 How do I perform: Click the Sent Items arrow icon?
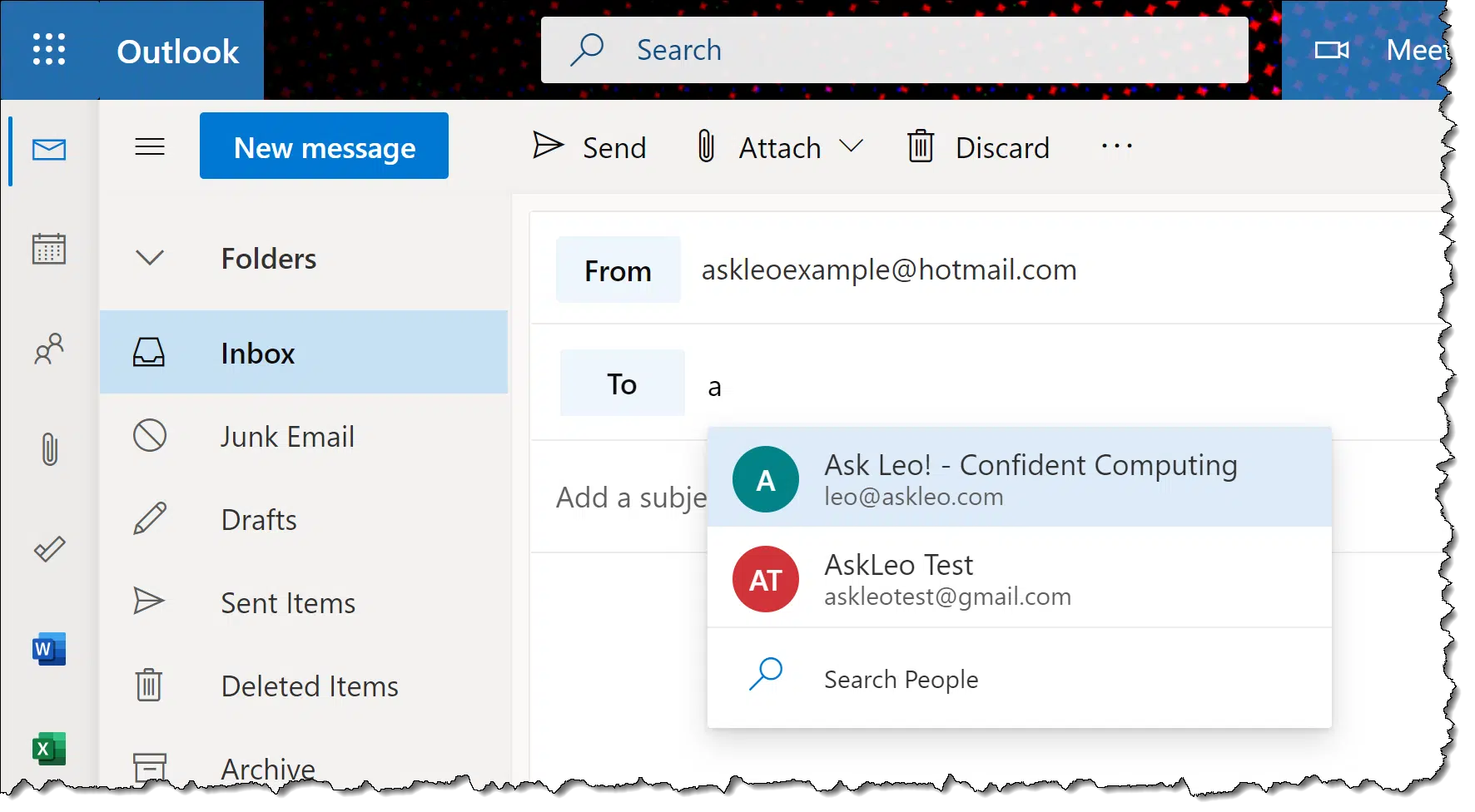[149, 601]
